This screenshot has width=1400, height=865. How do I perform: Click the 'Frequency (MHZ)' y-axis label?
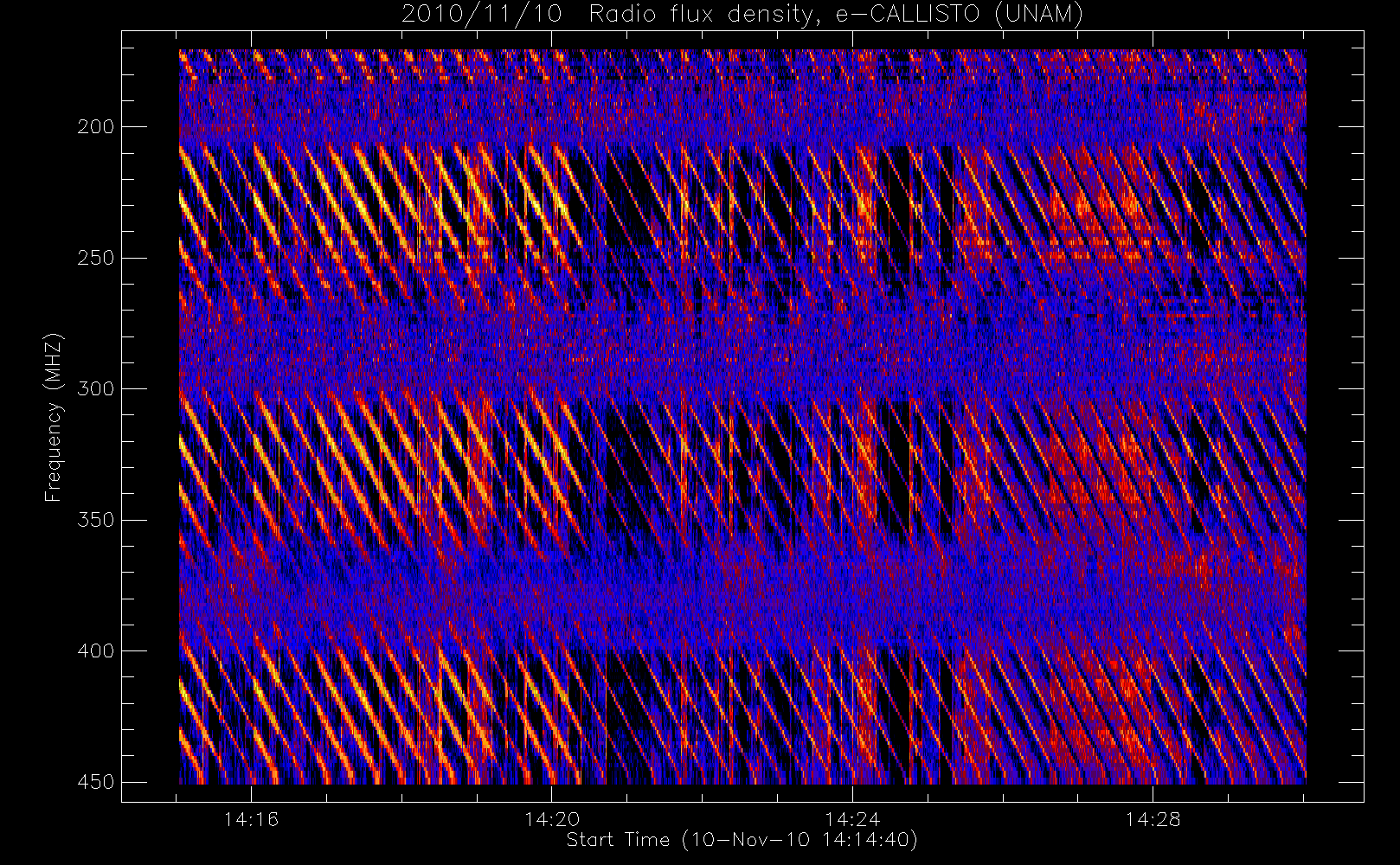tap(54, 417)
